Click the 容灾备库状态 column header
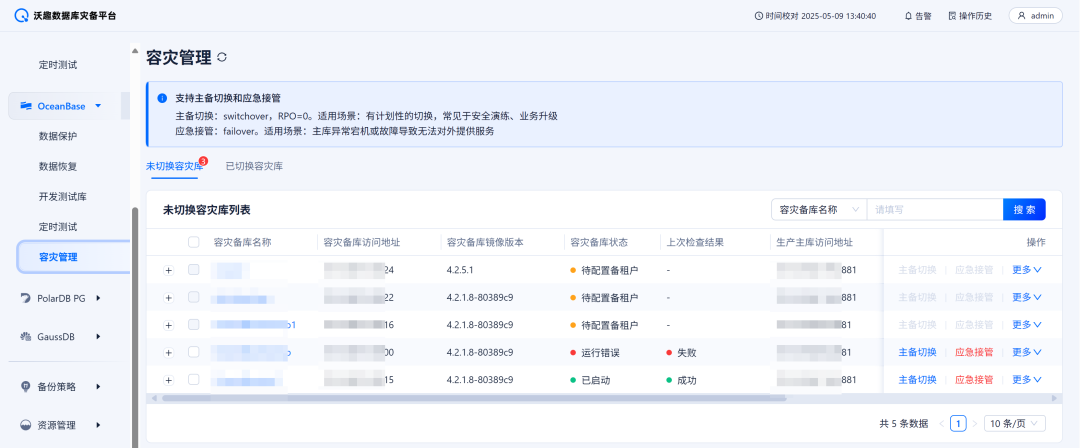The width and height of the screenshot is (1080, 448). (599, 242)
